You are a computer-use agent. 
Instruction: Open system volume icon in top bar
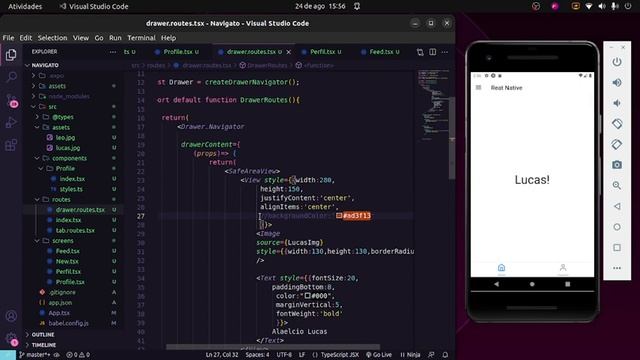[602, 7]
